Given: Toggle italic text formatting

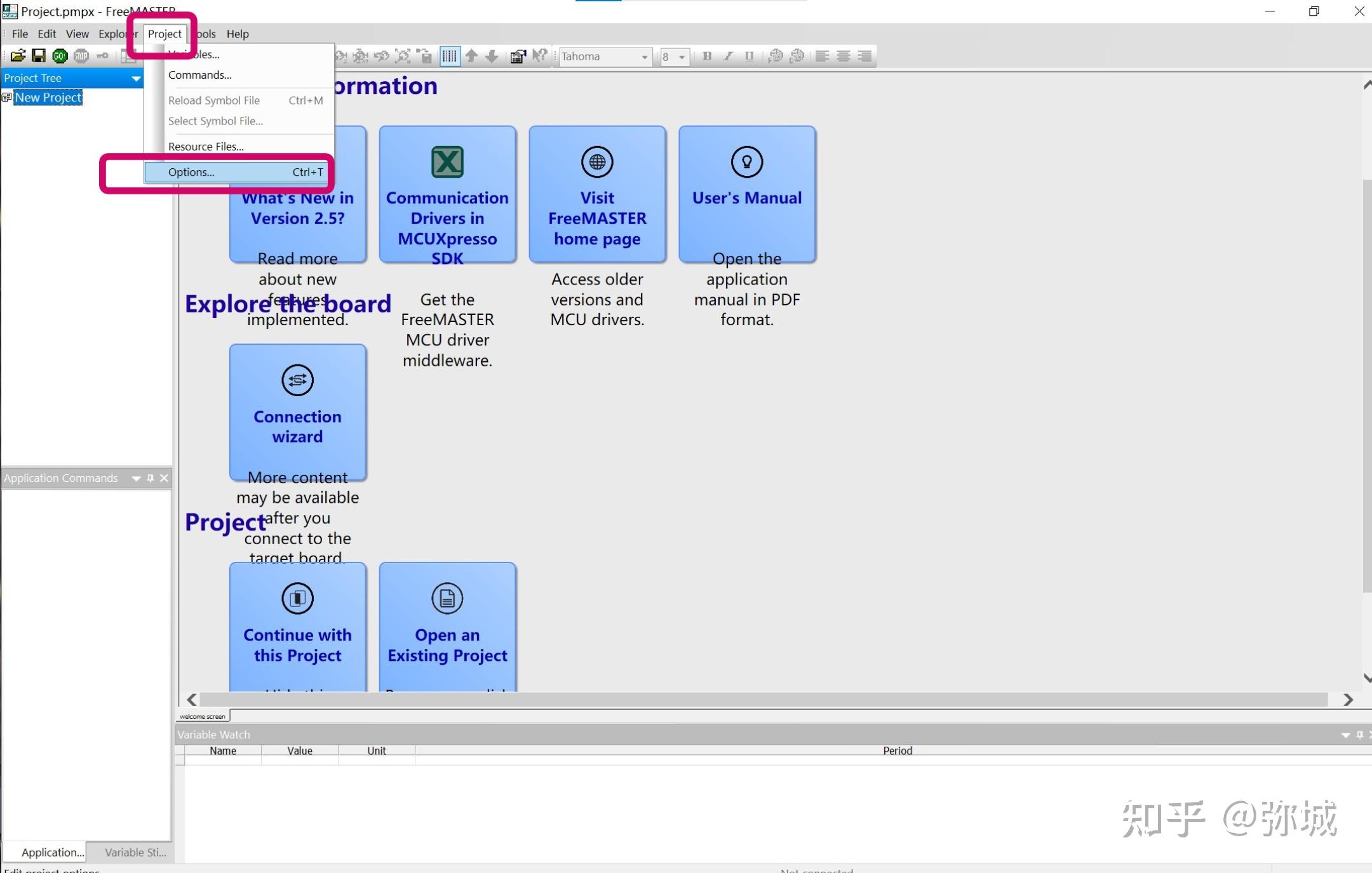Looking at the screenshot, I should pyautogui.click(x=728, y=56).
